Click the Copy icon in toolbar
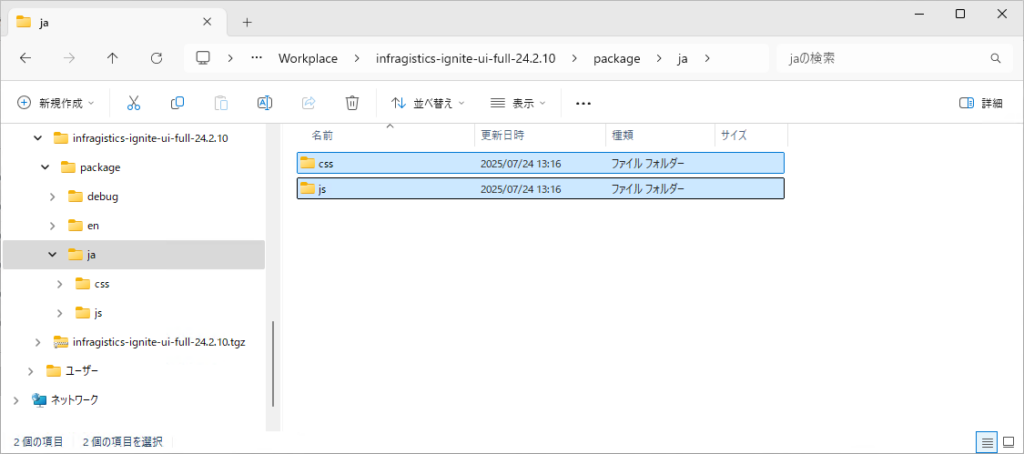The height and width of the screenshot is (454, 1024). coord(177,103)
